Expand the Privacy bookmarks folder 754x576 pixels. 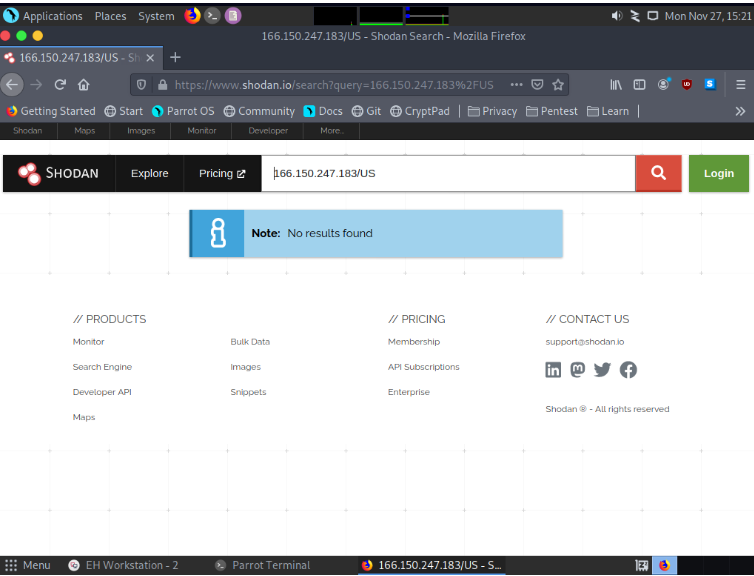point(492,111)
